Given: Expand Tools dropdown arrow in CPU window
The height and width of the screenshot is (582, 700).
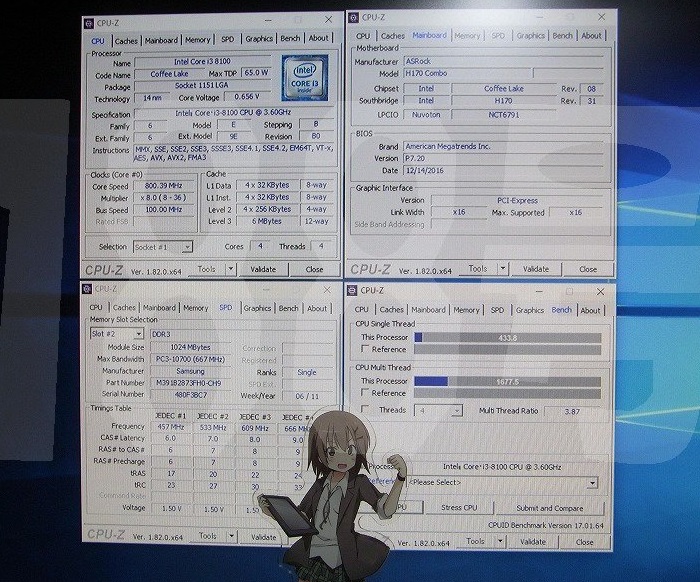Looking at the screenshot, I should (x=230, y=269).
